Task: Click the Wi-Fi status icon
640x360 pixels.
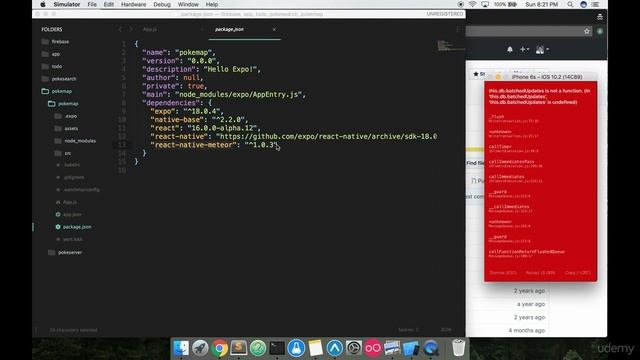Action: (x=472, y=4)
